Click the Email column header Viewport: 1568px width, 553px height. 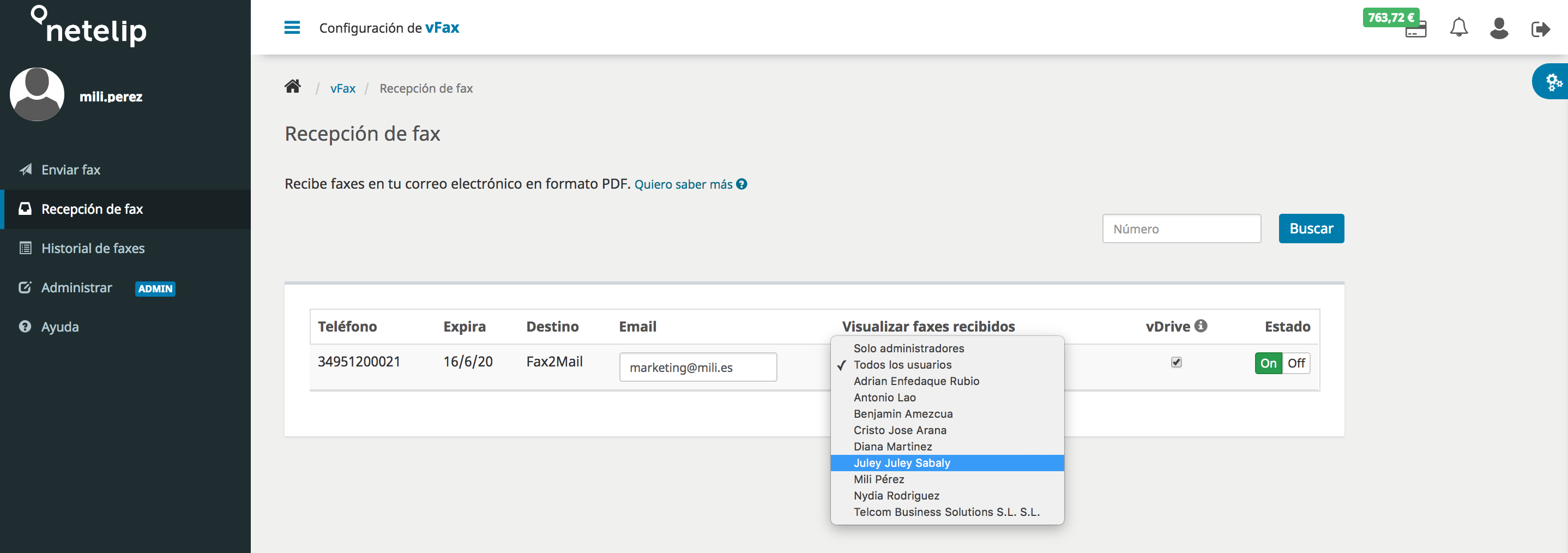(637, 327)
